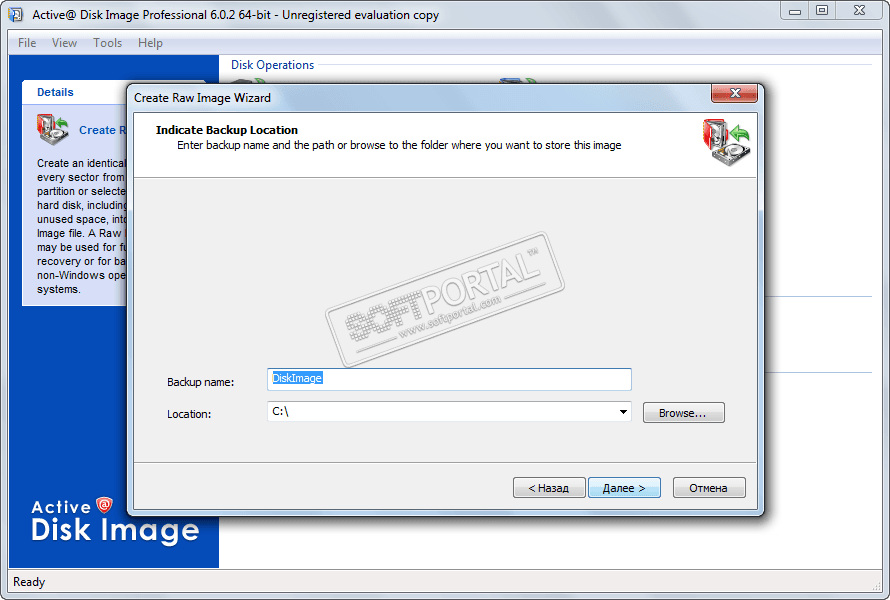Maximize the main application window
The image size is (890, 600).
(x=822, y=11)
